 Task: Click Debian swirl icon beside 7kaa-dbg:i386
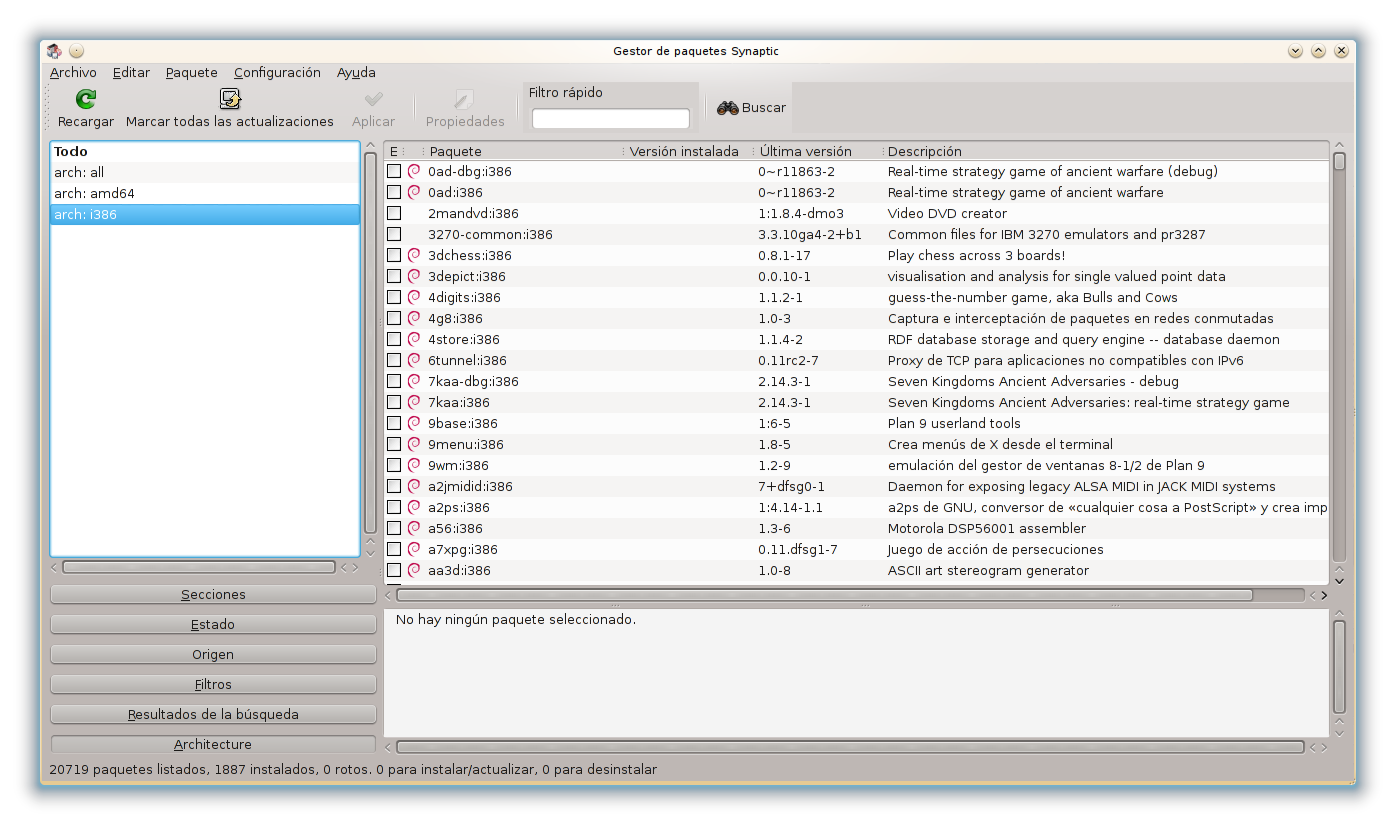pos(414,381)
